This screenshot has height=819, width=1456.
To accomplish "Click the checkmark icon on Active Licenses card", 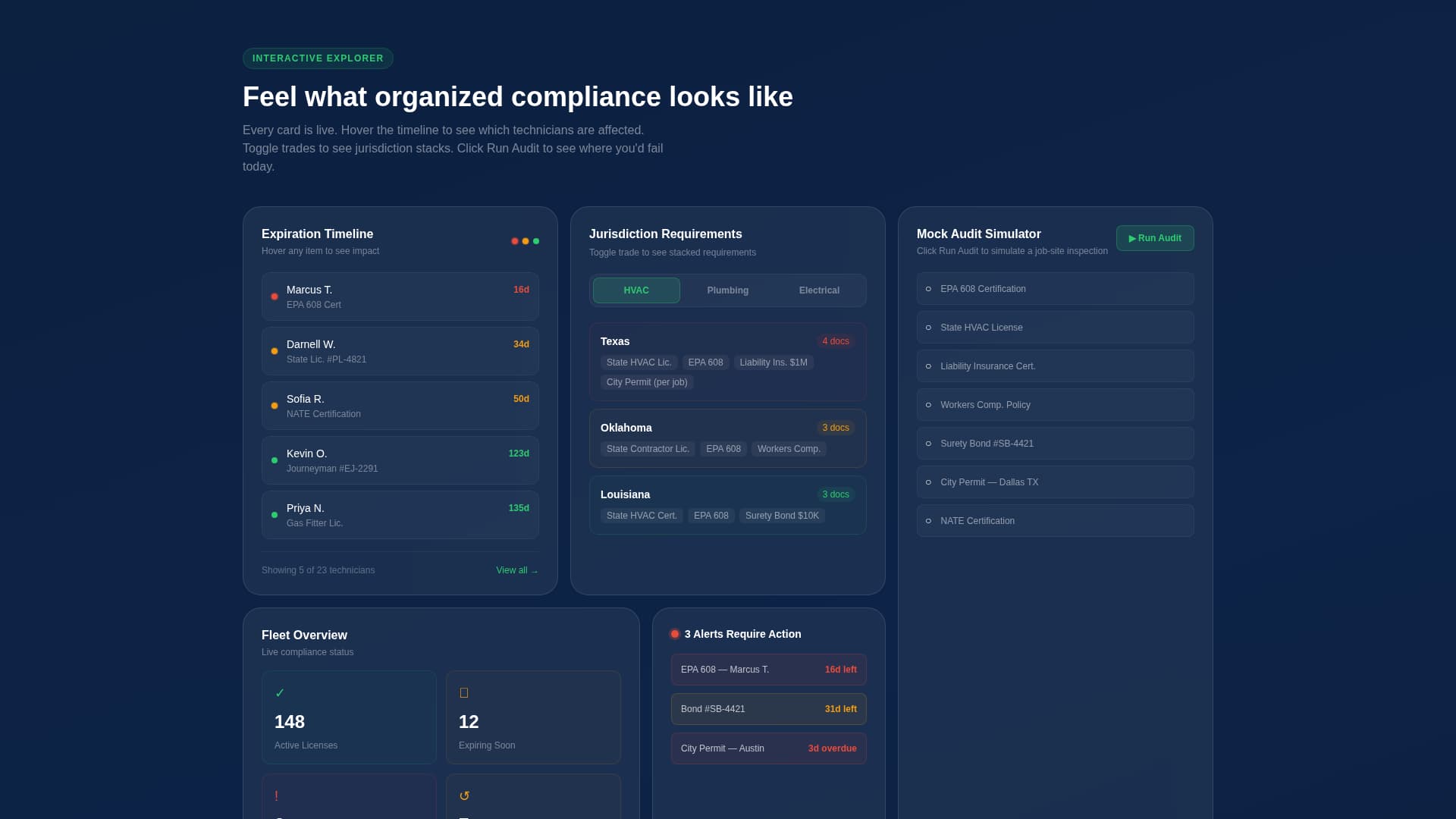I will pos(280,693).
